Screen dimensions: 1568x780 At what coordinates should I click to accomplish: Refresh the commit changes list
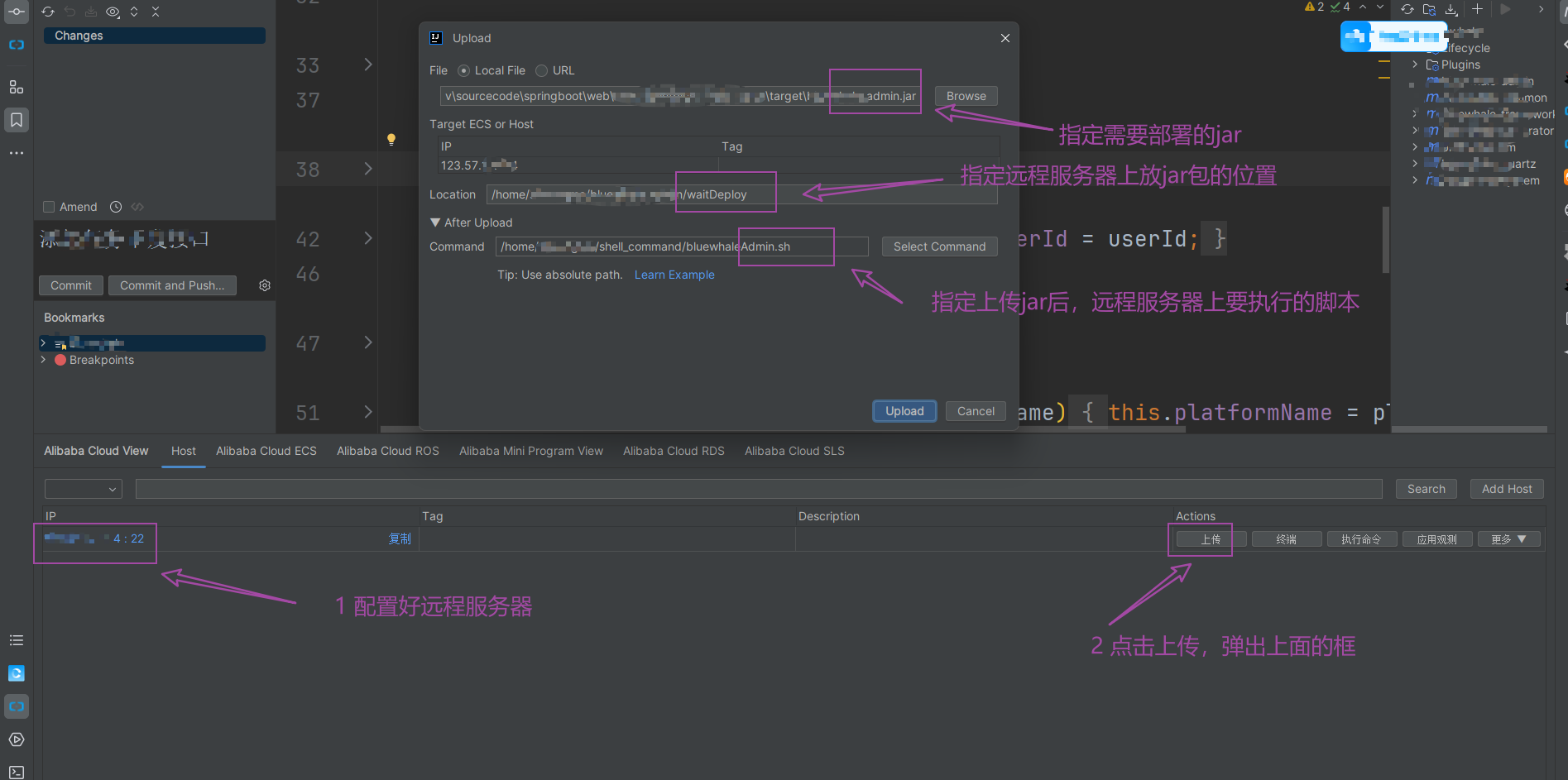click(48, 12)
